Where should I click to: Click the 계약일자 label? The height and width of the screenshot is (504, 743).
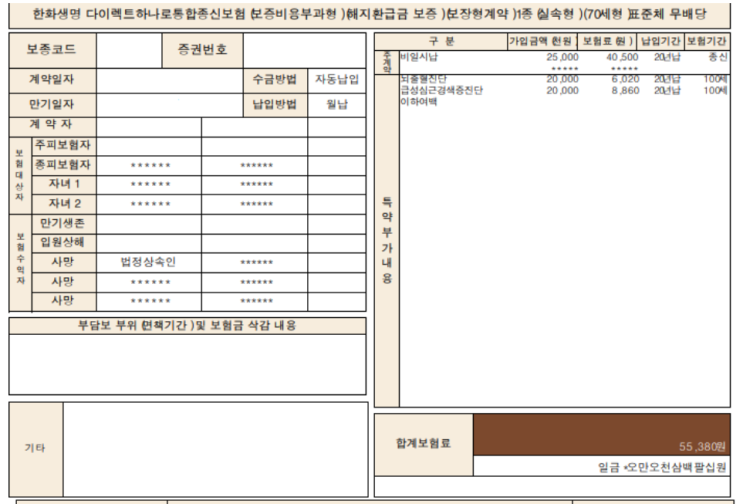click(52, 80)
